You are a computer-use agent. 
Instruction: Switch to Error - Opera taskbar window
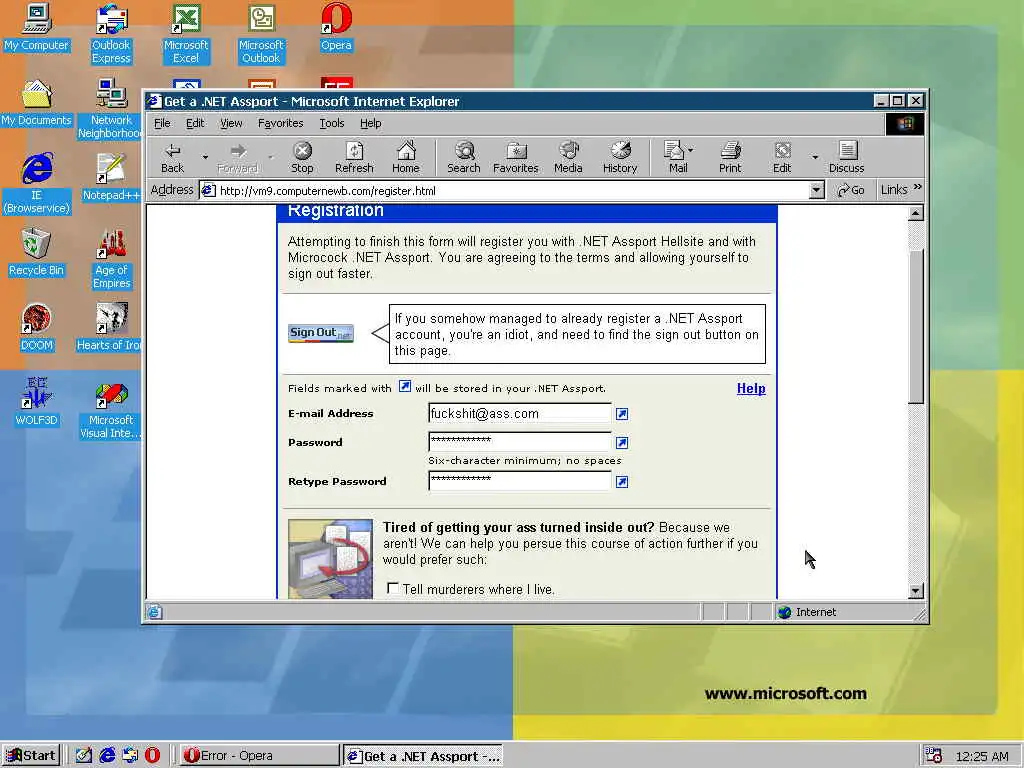click(259, 756)
